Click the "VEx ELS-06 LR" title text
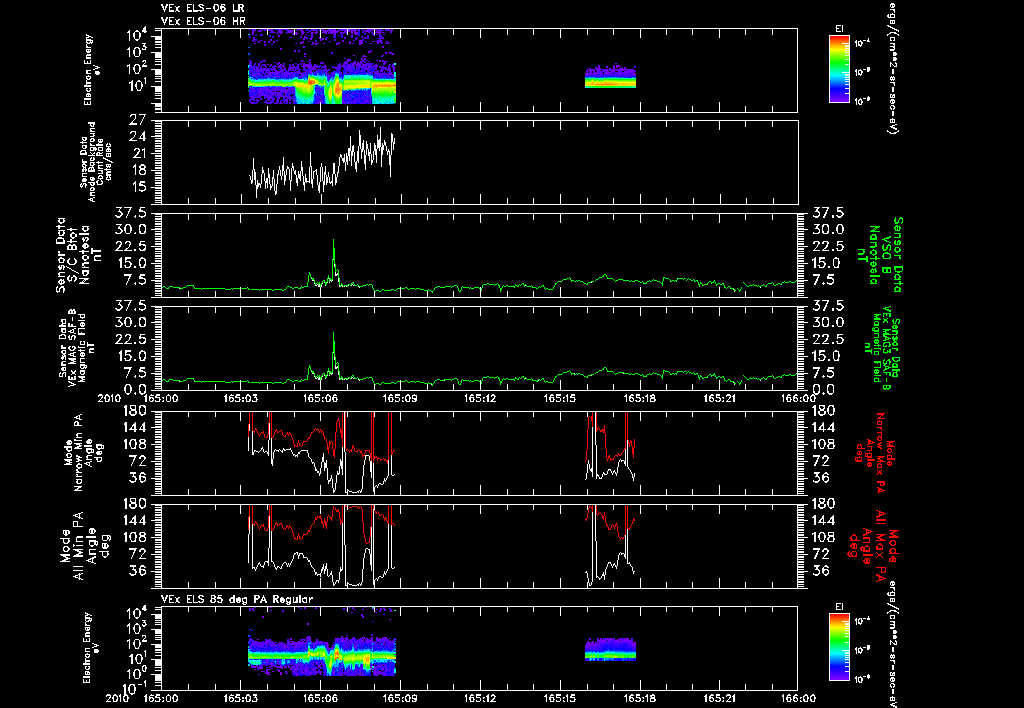The image size is (1024, 708). [x=203, y=8]
